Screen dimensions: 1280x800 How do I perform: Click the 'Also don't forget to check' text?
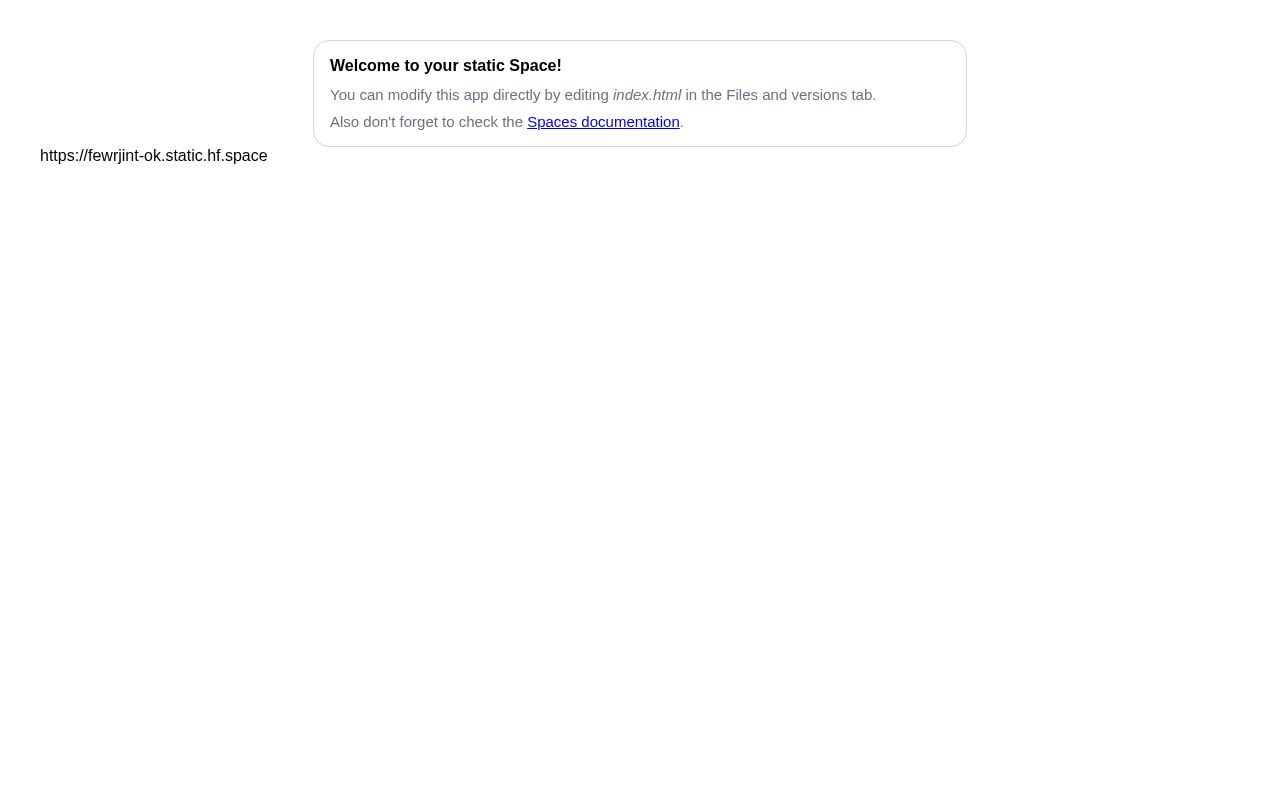click(507, 122)
